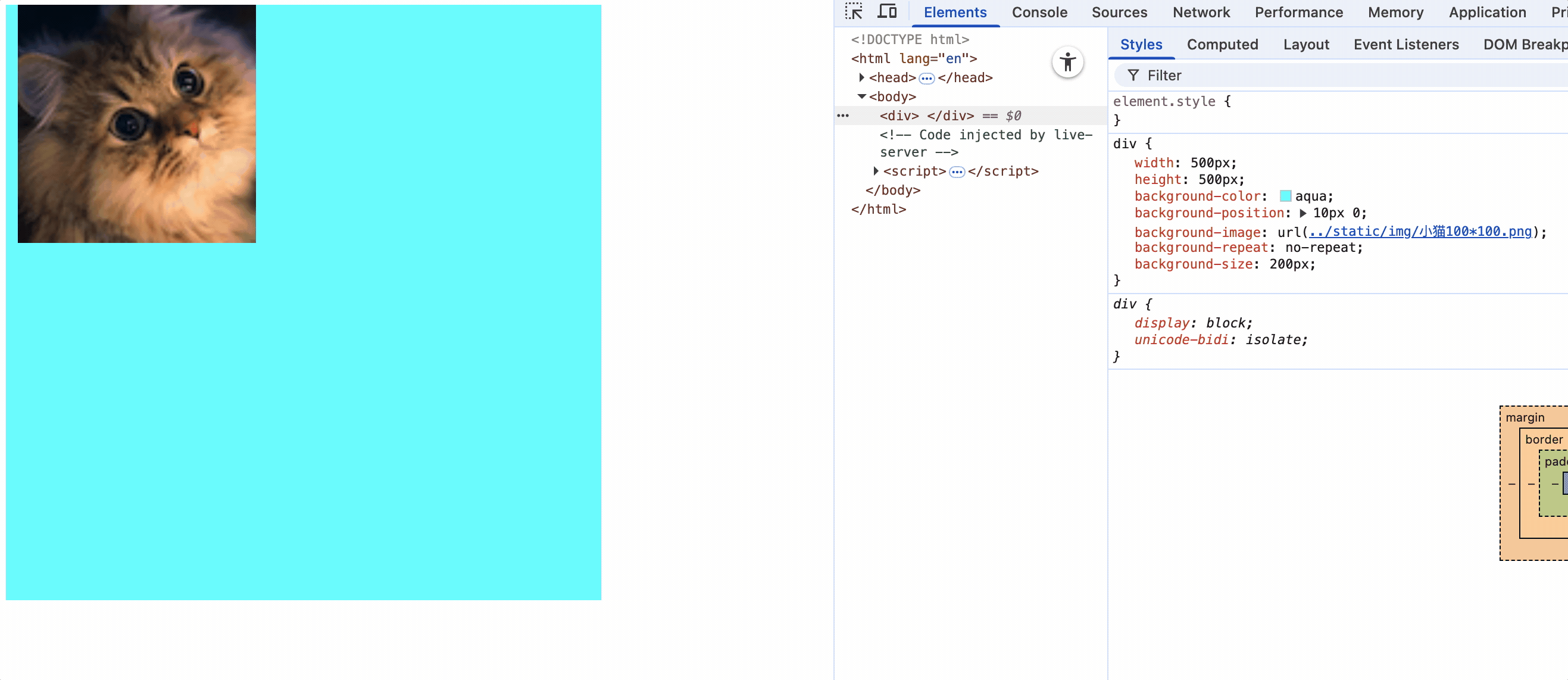Toggle the device toolbar icon

pyautogui.click(x=887, y=11)
